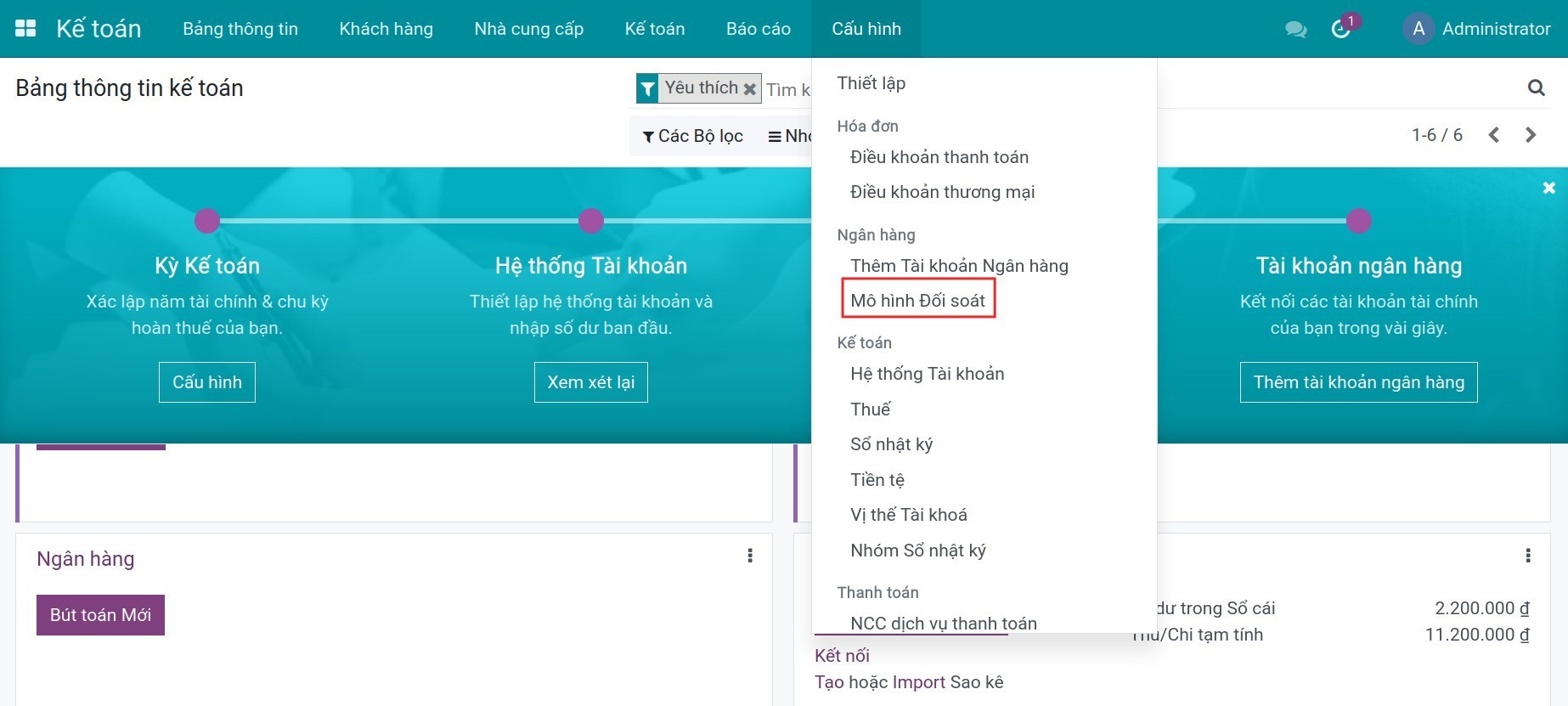The width and height of the screenshot is (1568, 706).
Task: Click Thêm tài khoản ngân hàng button
Action: coord(1359,382)
